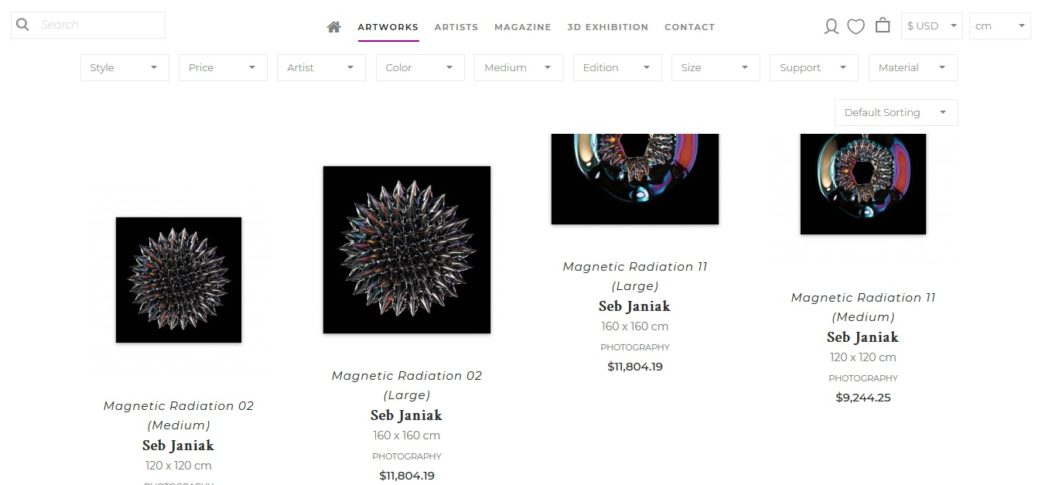This screenshot has height=485, width=1042.
Task: Open the 3D Exhibition menu item
Action: (x=608, y=27)
